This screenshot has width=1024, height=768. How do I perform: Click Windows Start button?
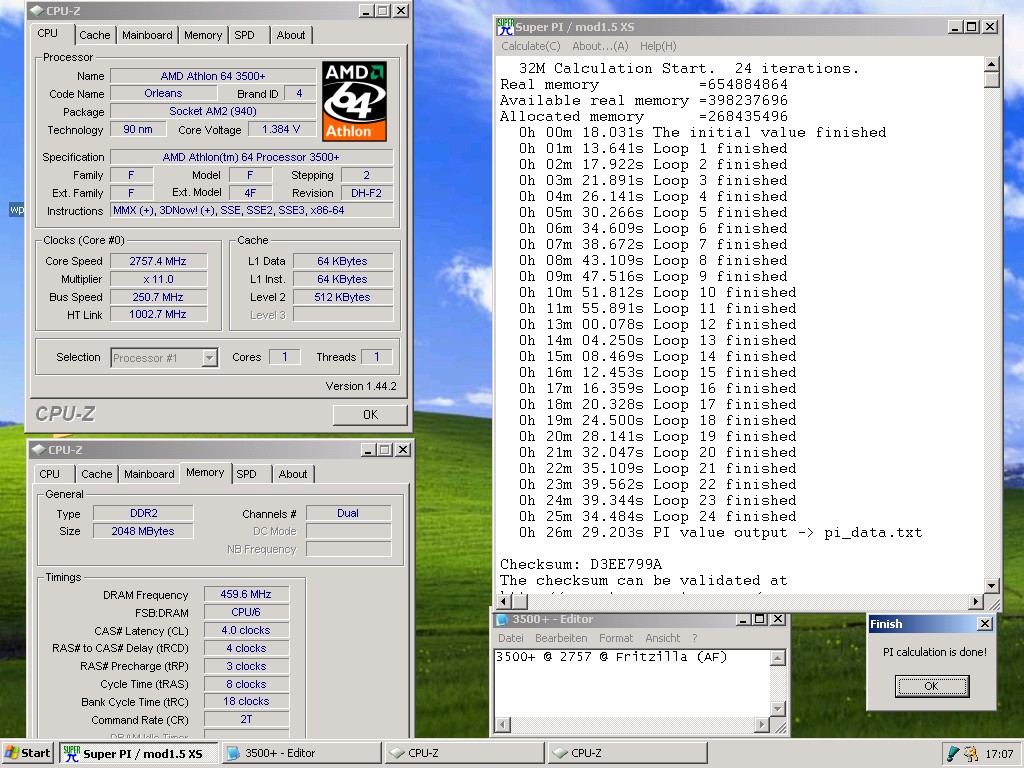point(27,753)
